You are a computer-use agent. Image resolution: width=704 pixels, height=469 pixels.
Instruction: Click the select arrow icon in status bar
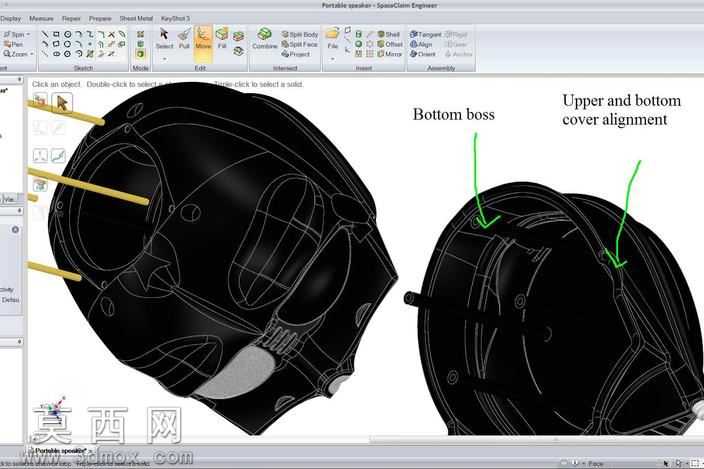666,463
